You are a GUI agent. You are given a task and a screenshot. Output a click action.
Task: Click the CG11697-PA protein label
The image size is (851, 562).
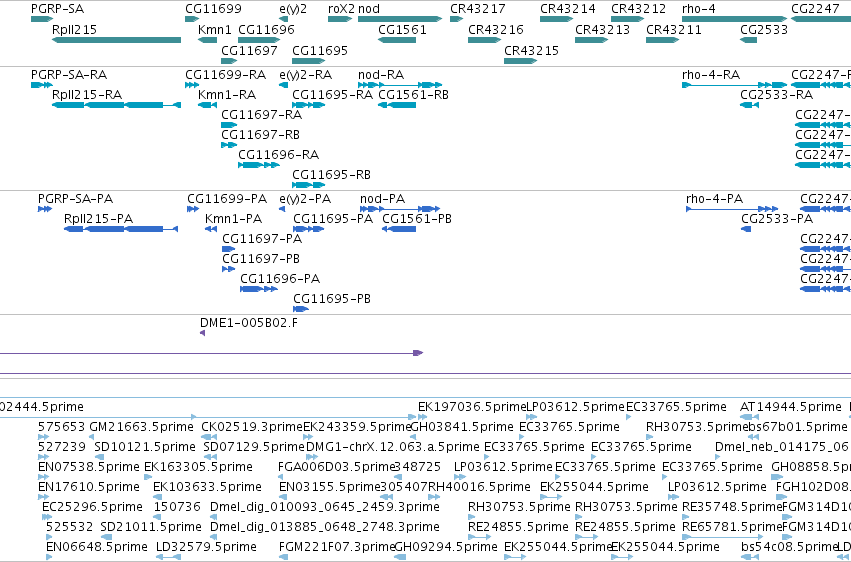(x=262, y=239)
